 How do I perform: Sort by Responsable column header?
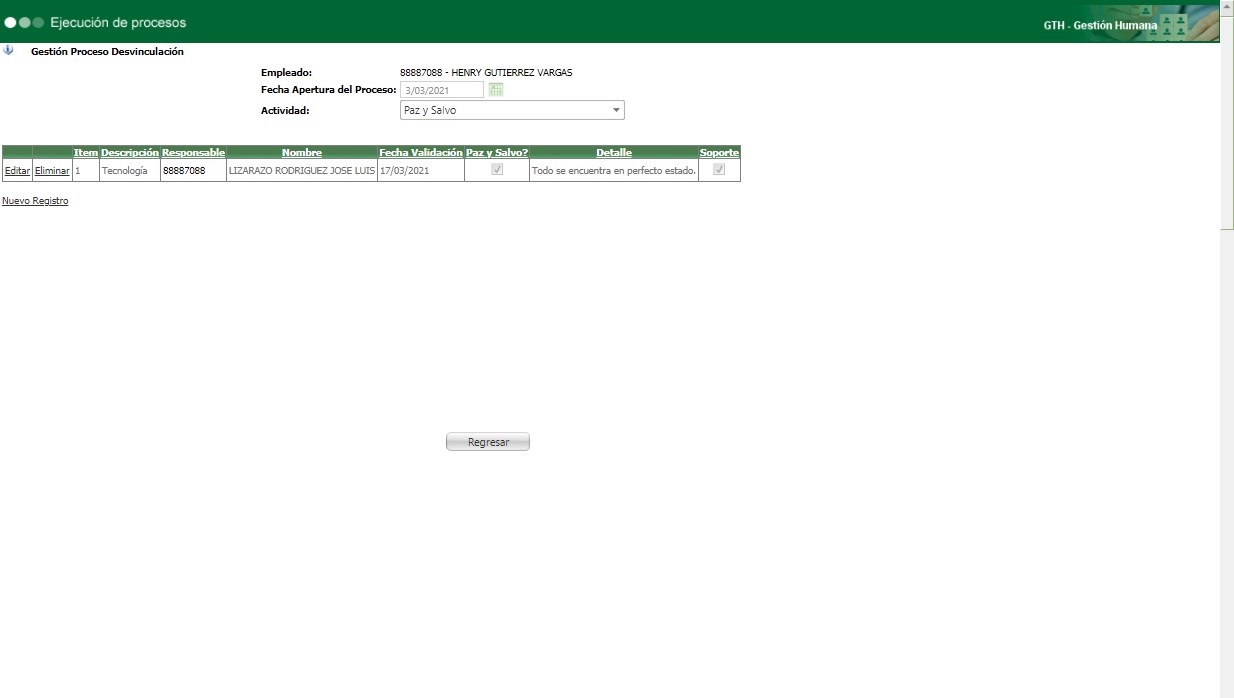click(193, 152)
